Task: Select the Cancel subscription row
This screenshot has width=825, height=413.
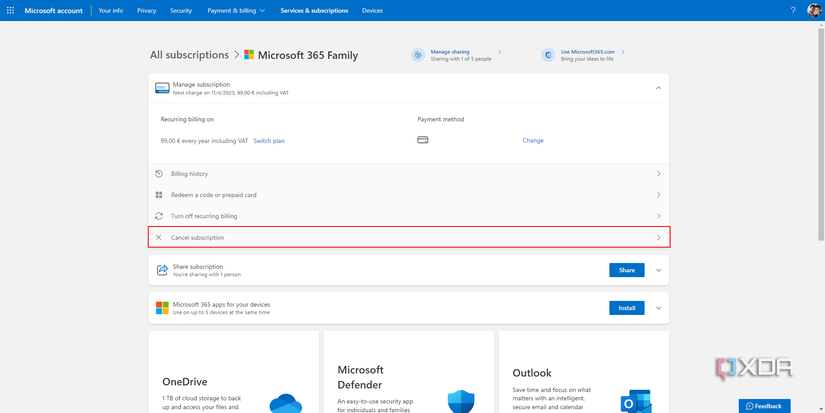Action: [x=408, y=238]
